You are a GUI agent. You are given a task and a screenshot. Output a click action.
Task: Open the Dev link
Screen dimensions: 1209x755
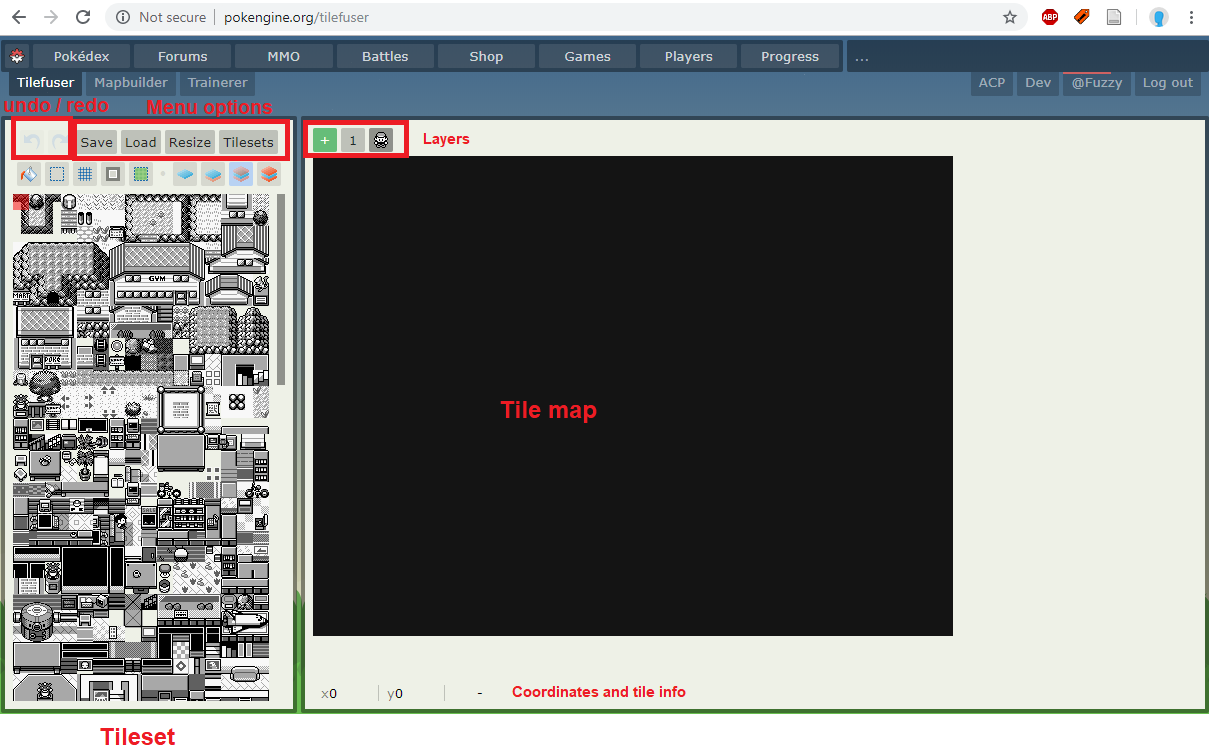point(1038,83)
